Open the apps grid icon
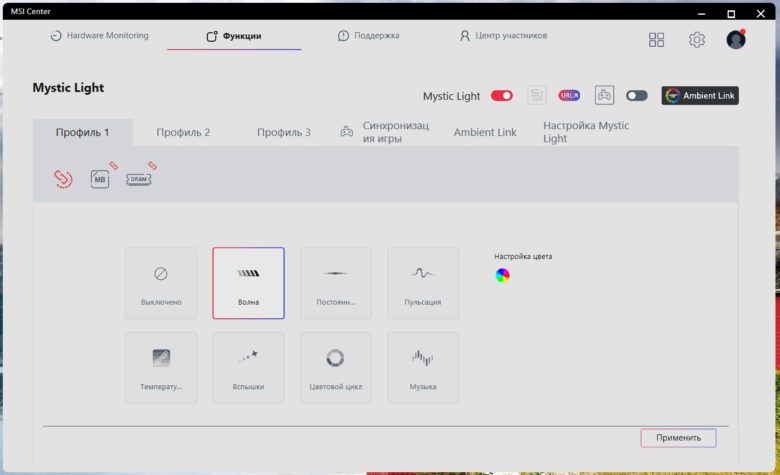The image size is (780, 475). pyautogui.click(x=656, y=39)
